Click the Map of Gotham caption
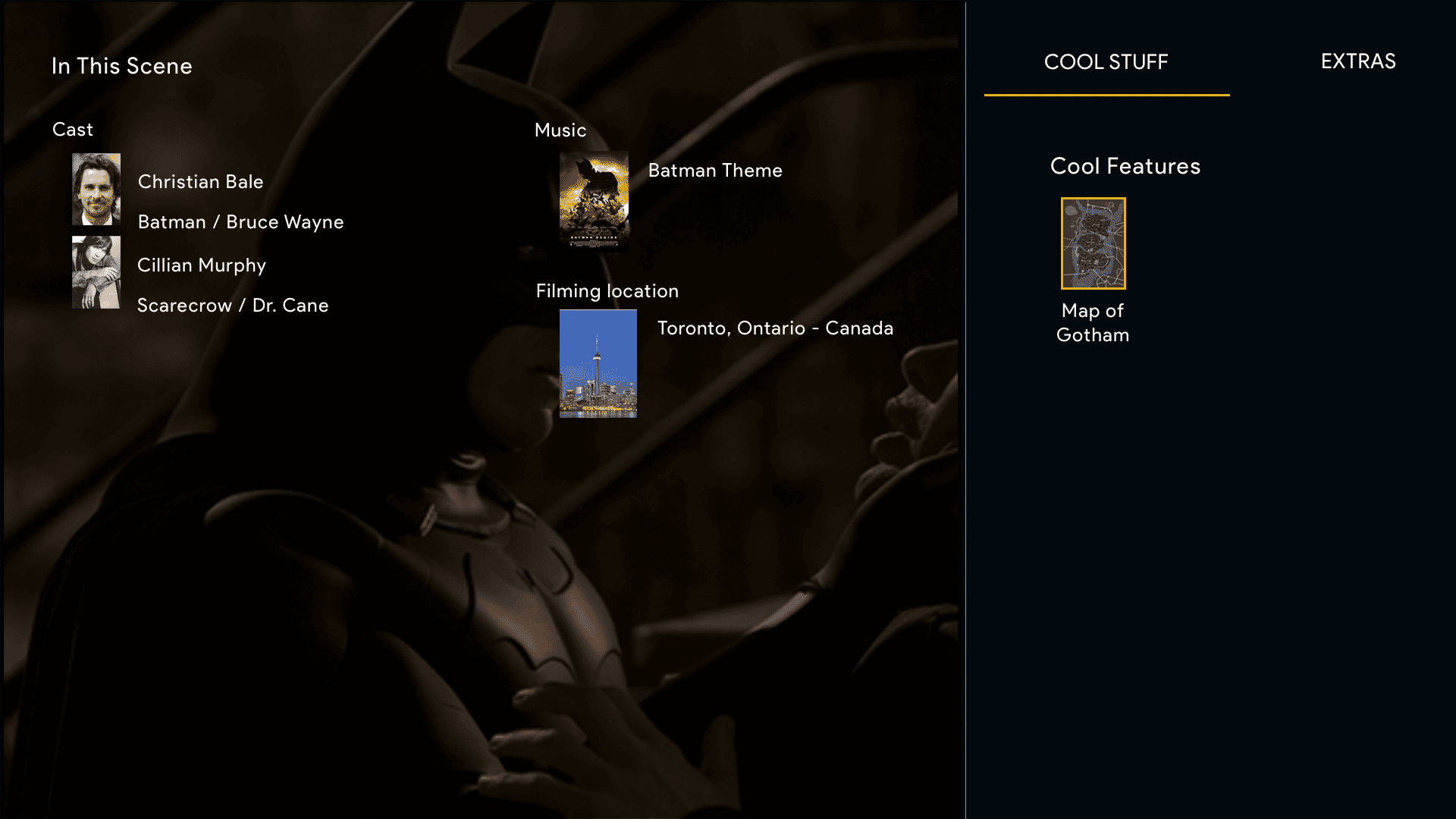This screenshot has height=819, width=1456. [1093, 323]
